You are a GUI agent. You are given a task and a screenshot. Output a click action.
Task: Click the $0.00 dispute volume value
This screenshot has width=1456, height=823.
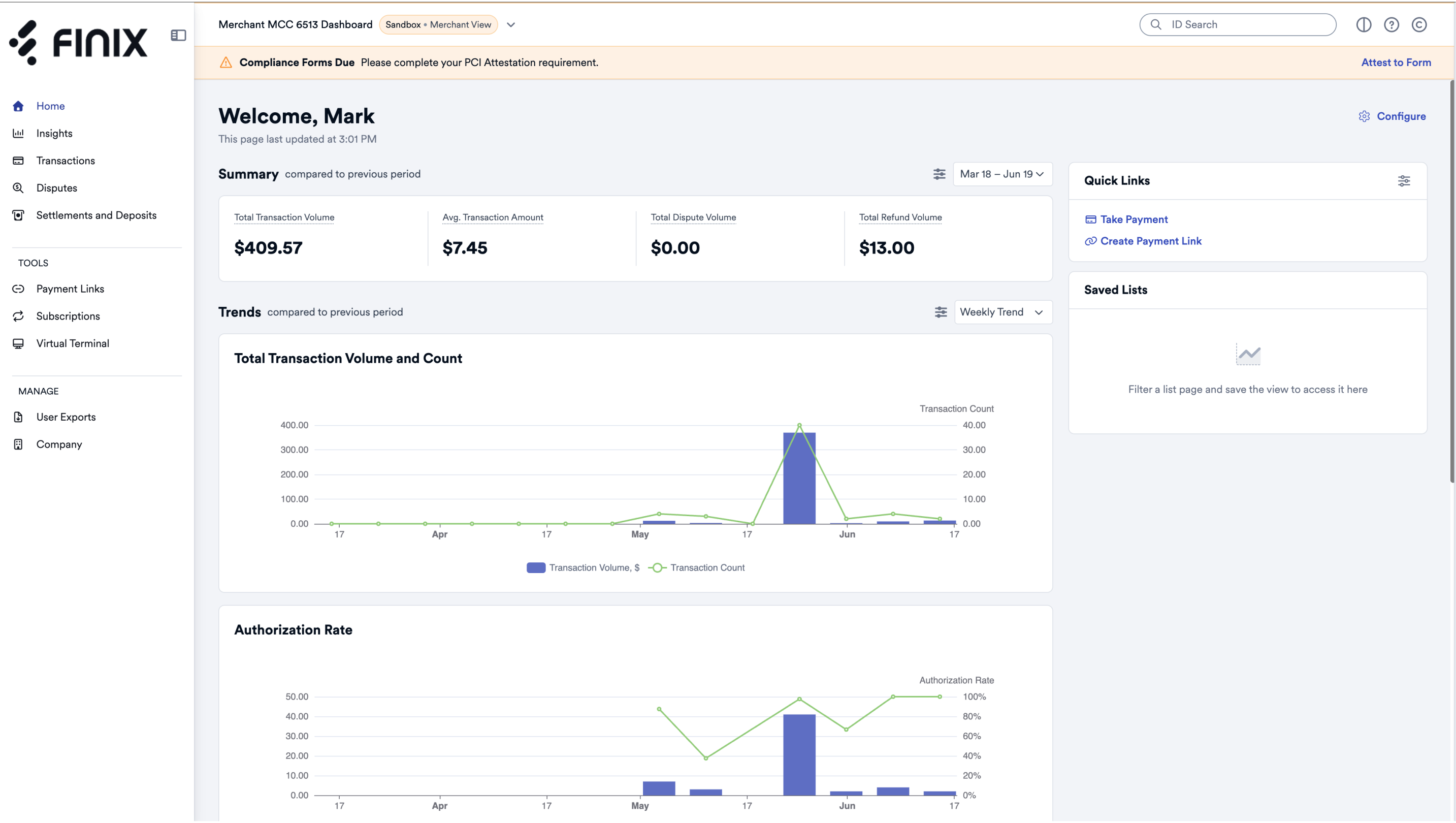click(675, 247)
